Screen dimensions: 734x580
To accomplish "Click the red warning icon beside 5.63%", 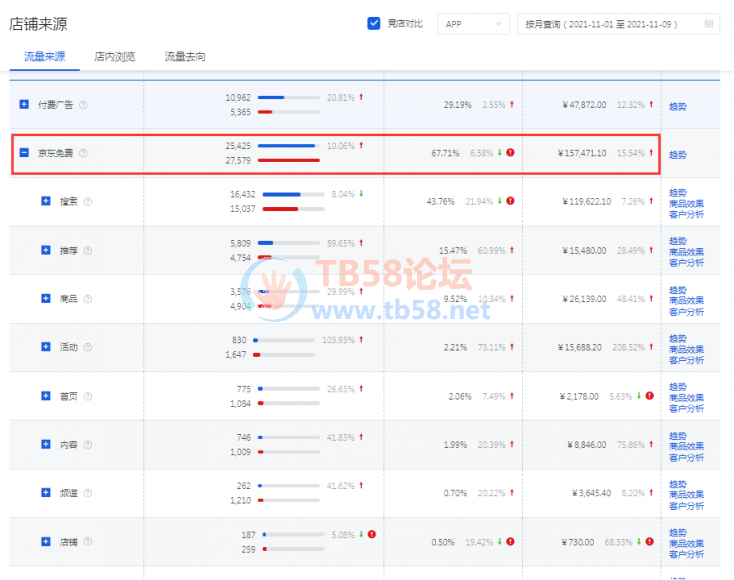I will tap(649, 396).
